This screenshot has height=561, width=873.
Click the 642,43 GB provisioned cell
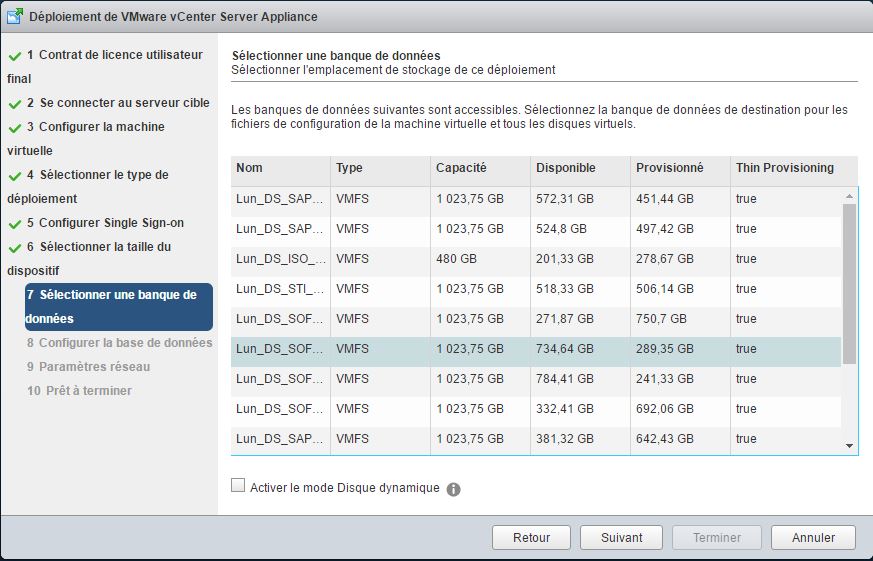(680, 440)
